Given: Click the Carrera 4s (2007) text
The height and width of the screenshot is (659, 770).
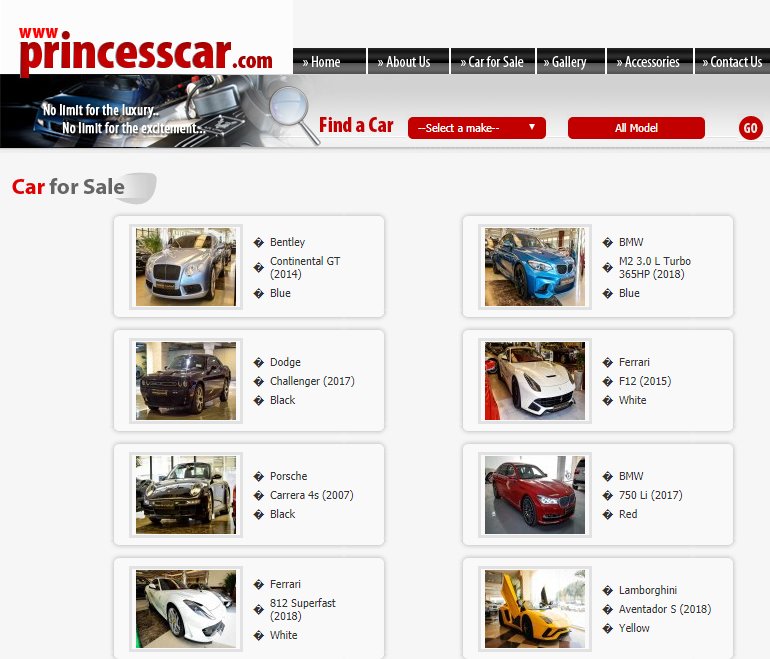Looking at the screenshot, I should [x=311, y=495].
